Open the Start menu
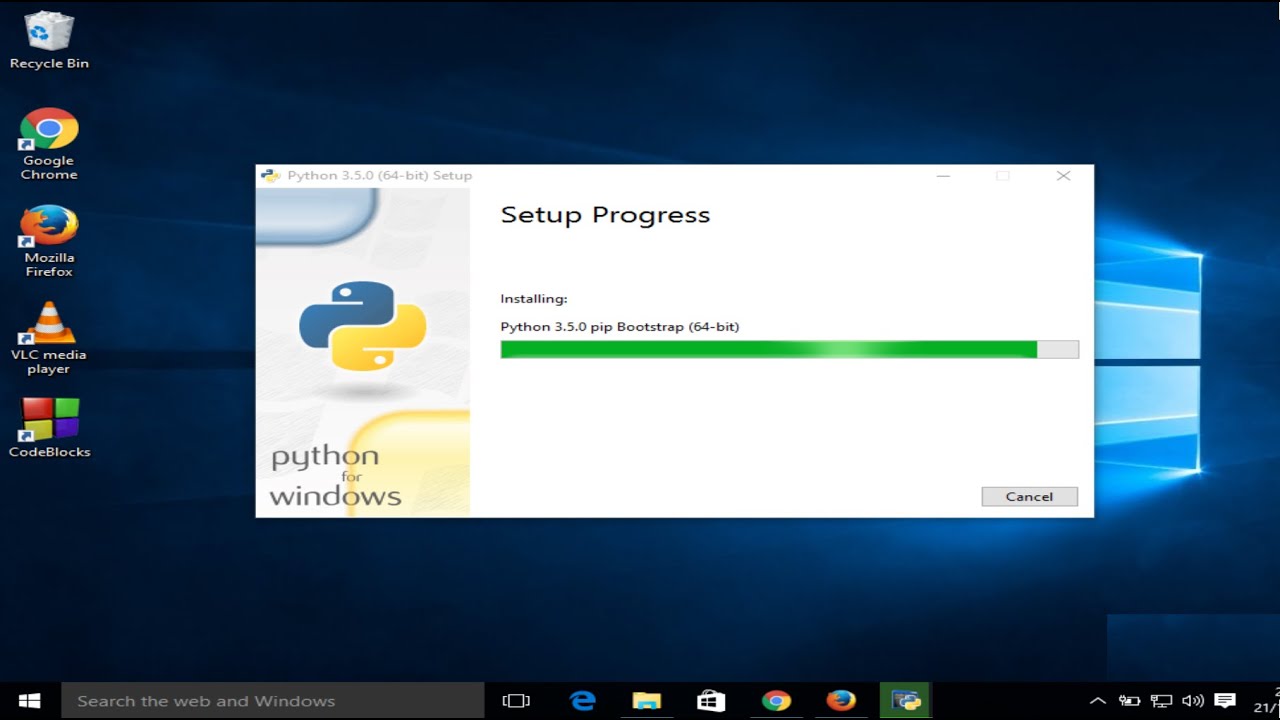Screen dimensions: 1280x720 coord(27,699)
